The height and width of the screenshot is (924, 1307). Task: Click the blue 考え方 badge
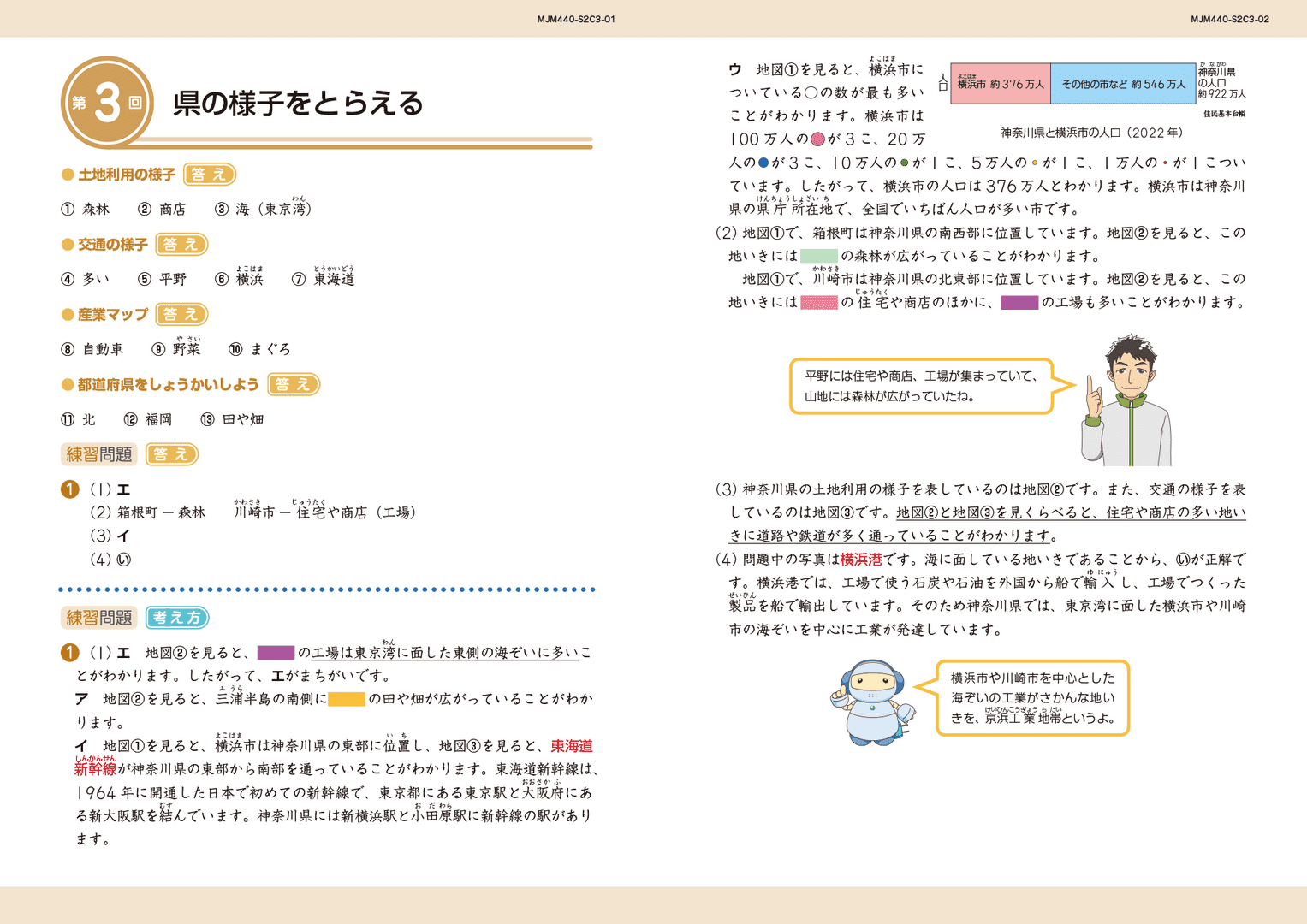click(177, 618)
